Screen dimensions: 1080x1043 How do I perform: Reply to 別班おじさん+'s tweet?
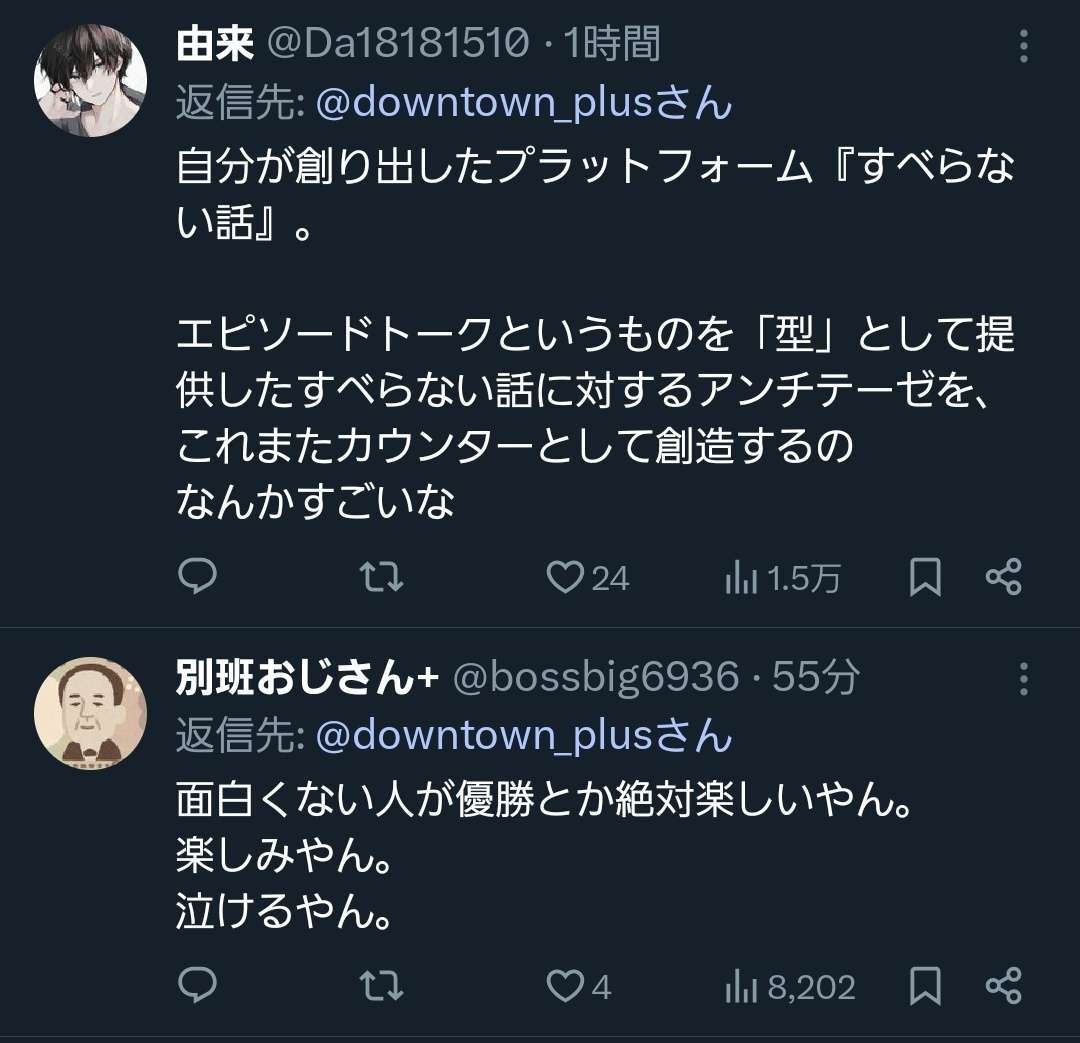(197, 986)
